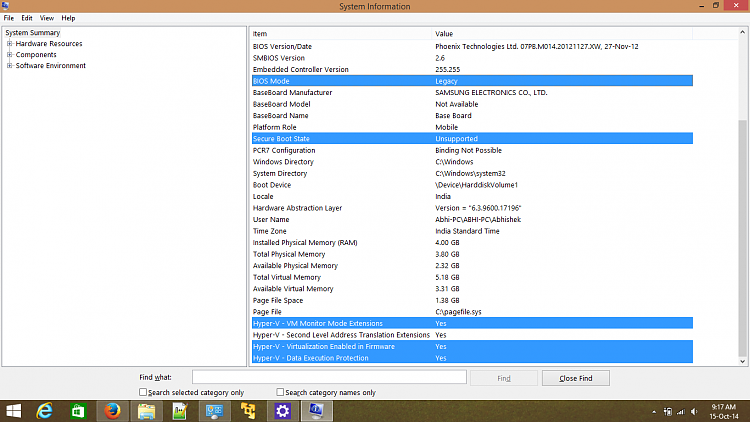Select the BIOS Mode row
The image size is (750, 422).
pos(472,81)
